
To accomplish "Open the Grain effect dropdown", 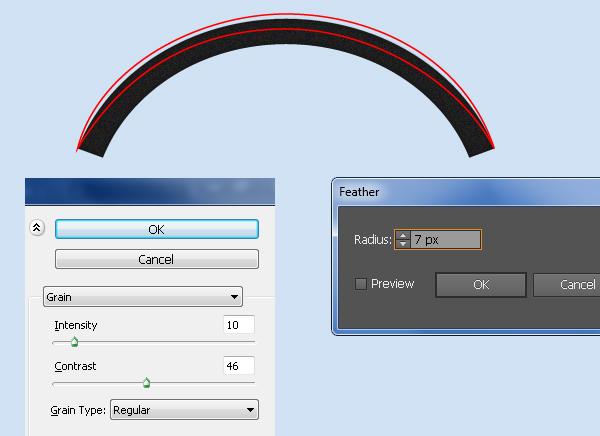I will coord(143,297).
